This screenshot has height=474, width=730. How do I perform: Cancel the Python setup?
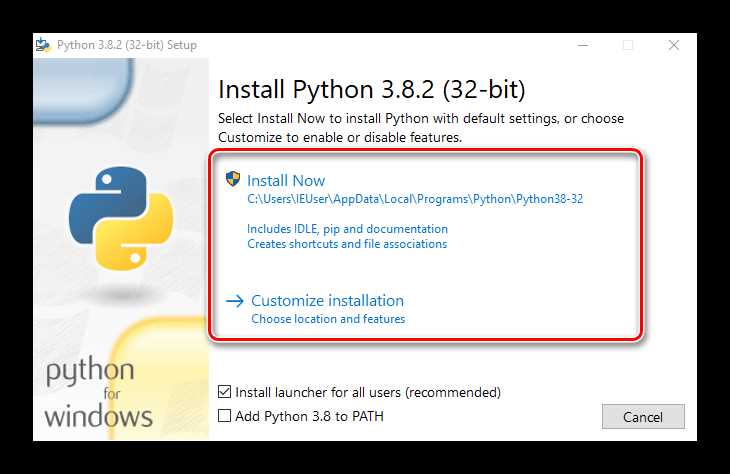click(643, 417)
